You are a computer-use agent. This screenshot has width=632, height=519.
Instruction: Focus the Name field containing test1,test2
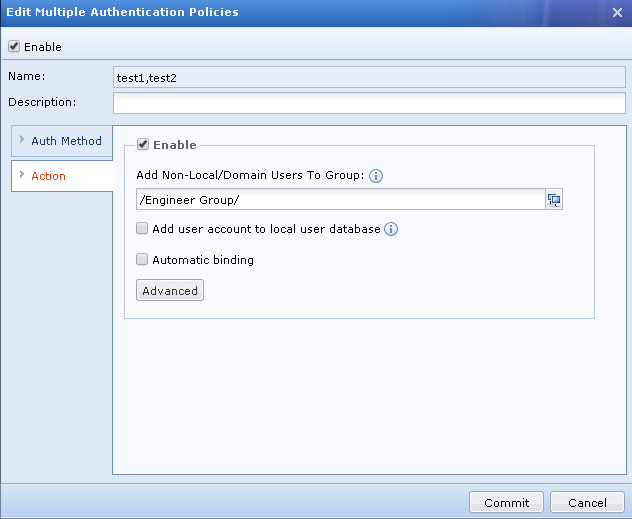[369, 77]
